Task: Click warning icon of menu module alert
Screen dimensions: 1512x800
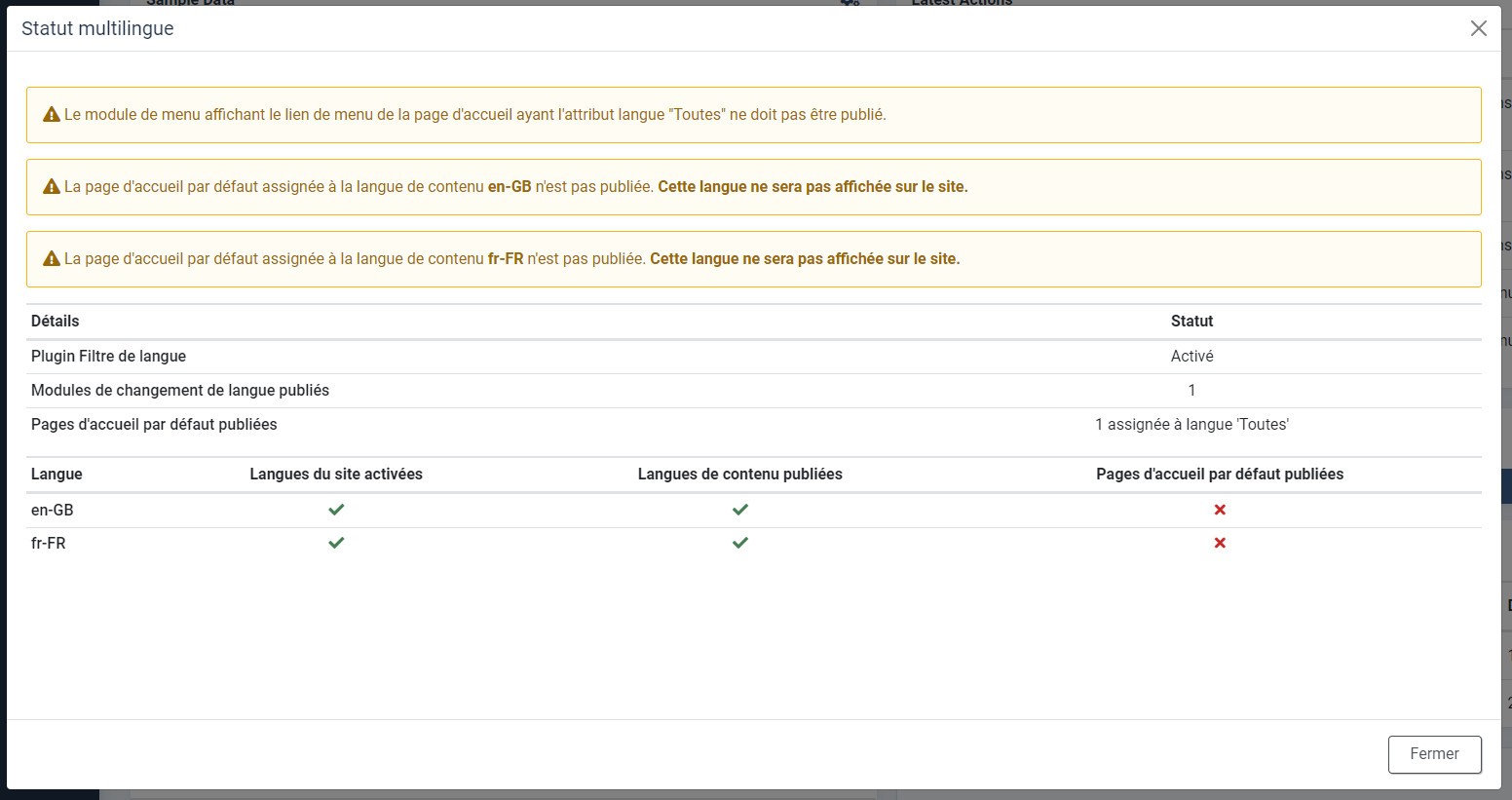Action: (52, 115)
